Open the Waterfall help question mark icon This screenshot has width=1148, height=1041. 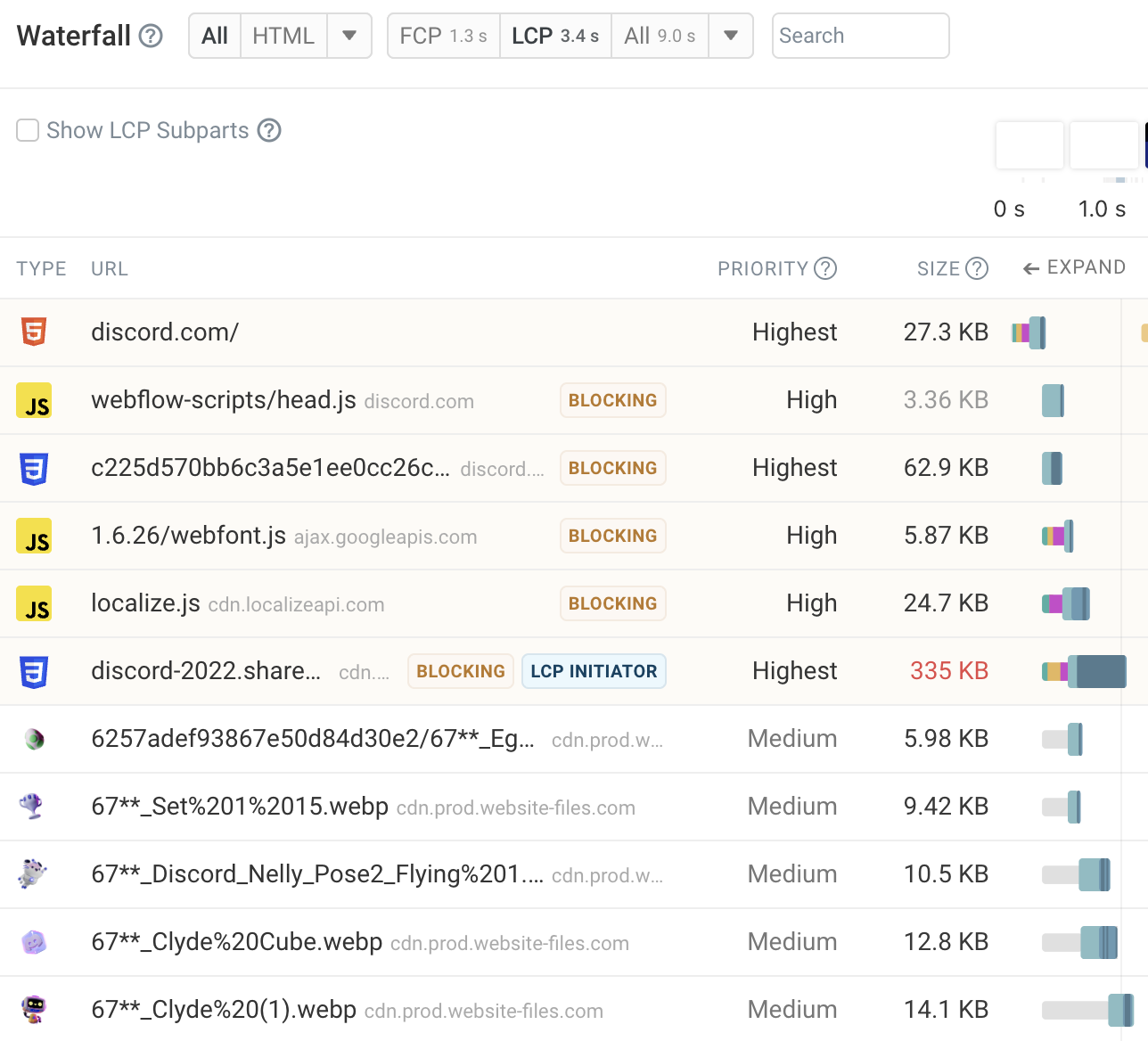(x=152, y=36)
